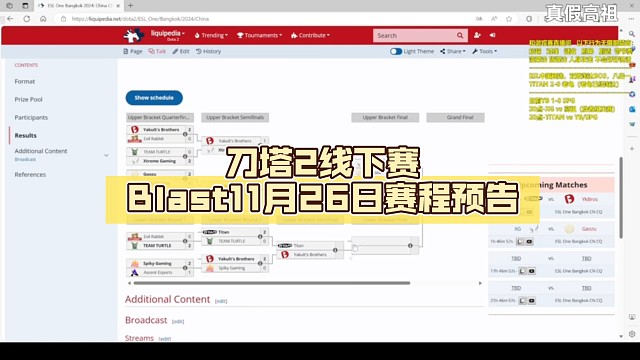Click into the Search field

pyautogui.click(x=414, y=36)
